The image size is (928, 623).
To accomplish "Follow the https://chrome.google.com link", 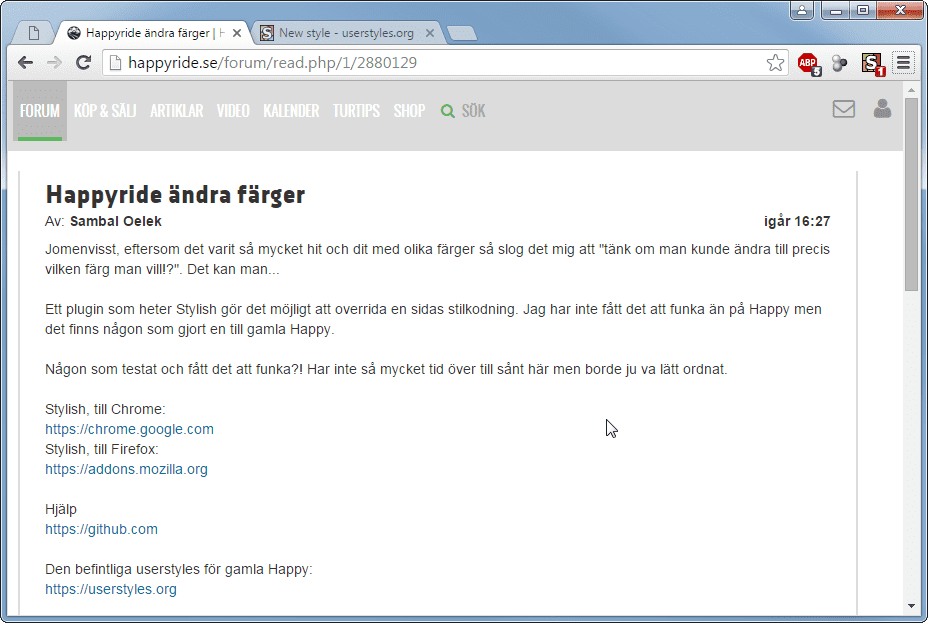I will [x=129, y=429].
